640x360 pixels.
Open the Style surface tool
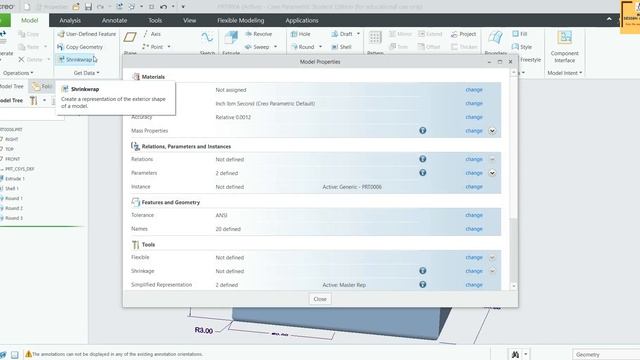(522, 47)
